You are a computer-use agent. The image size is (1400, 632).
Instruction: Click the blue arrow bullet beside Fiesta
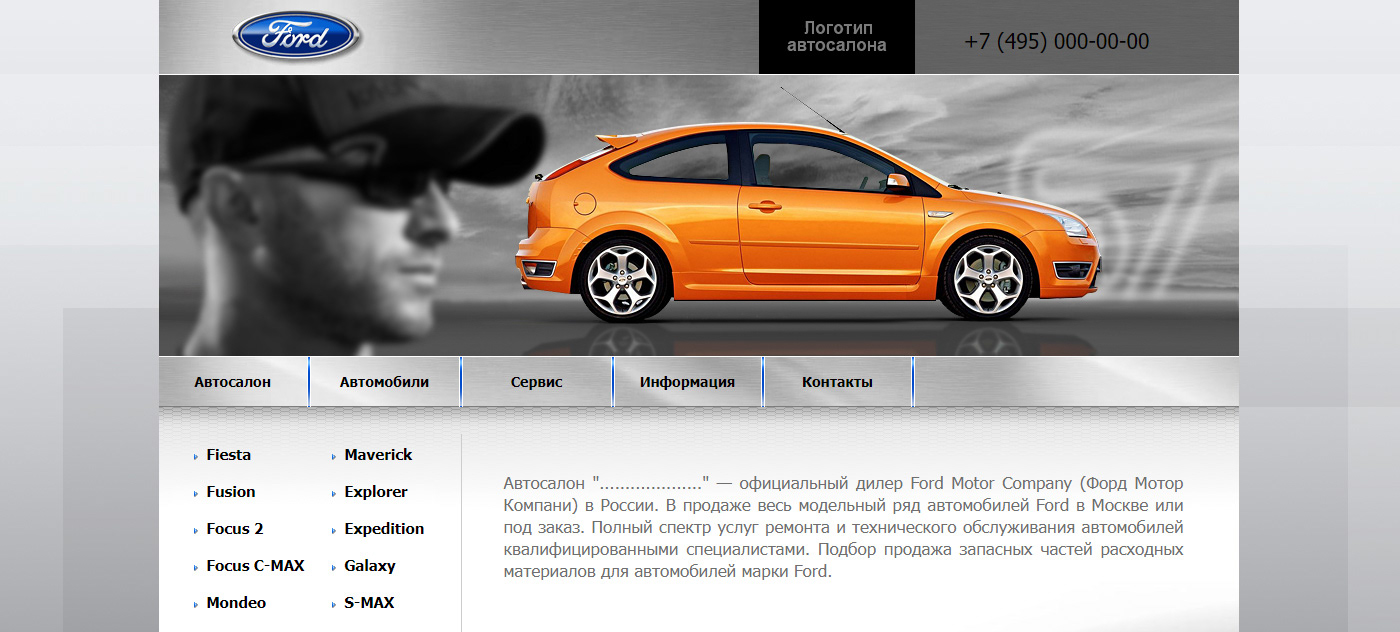196,457
